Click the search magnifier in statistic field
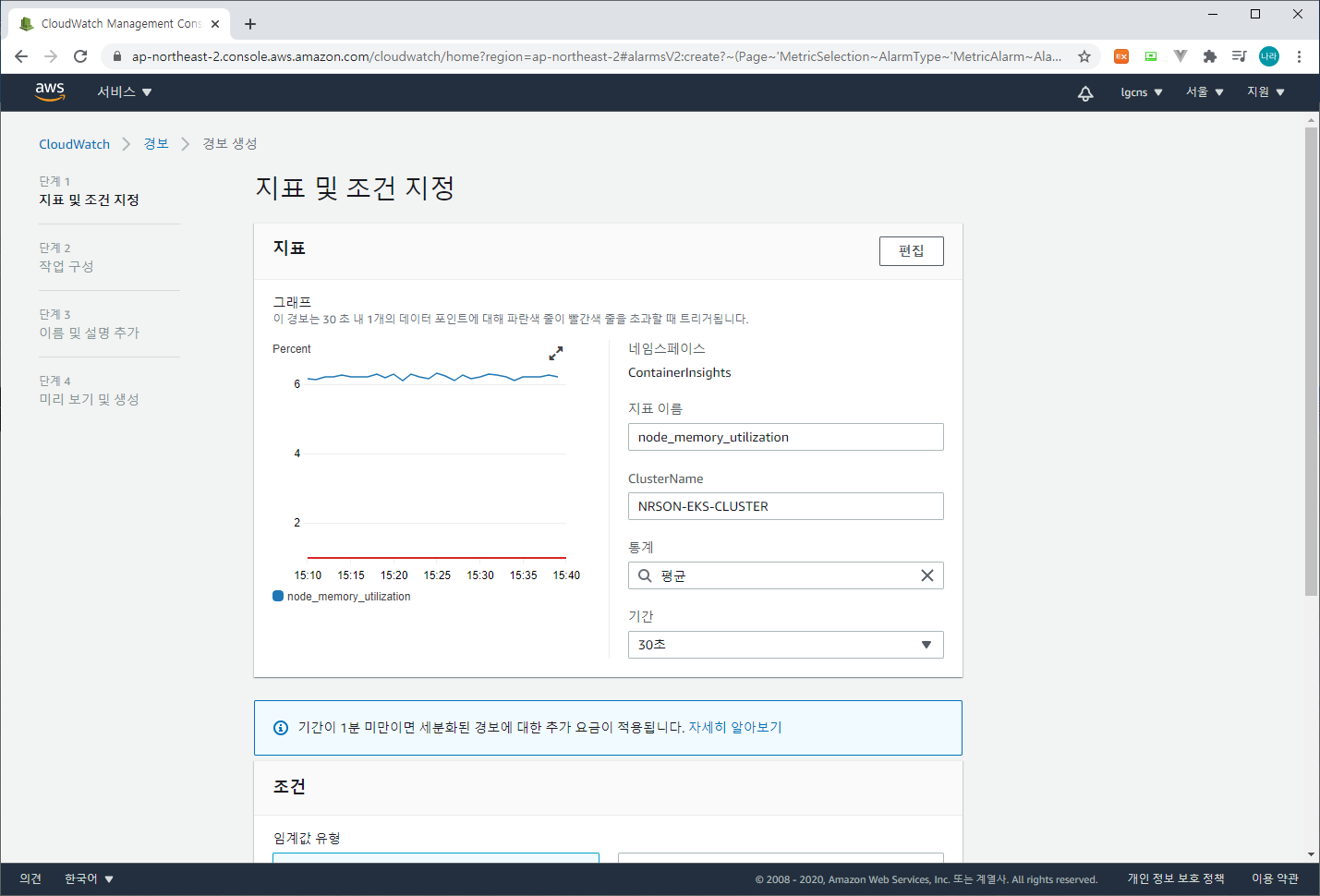 pyautogui.click(x=645, y=575)
